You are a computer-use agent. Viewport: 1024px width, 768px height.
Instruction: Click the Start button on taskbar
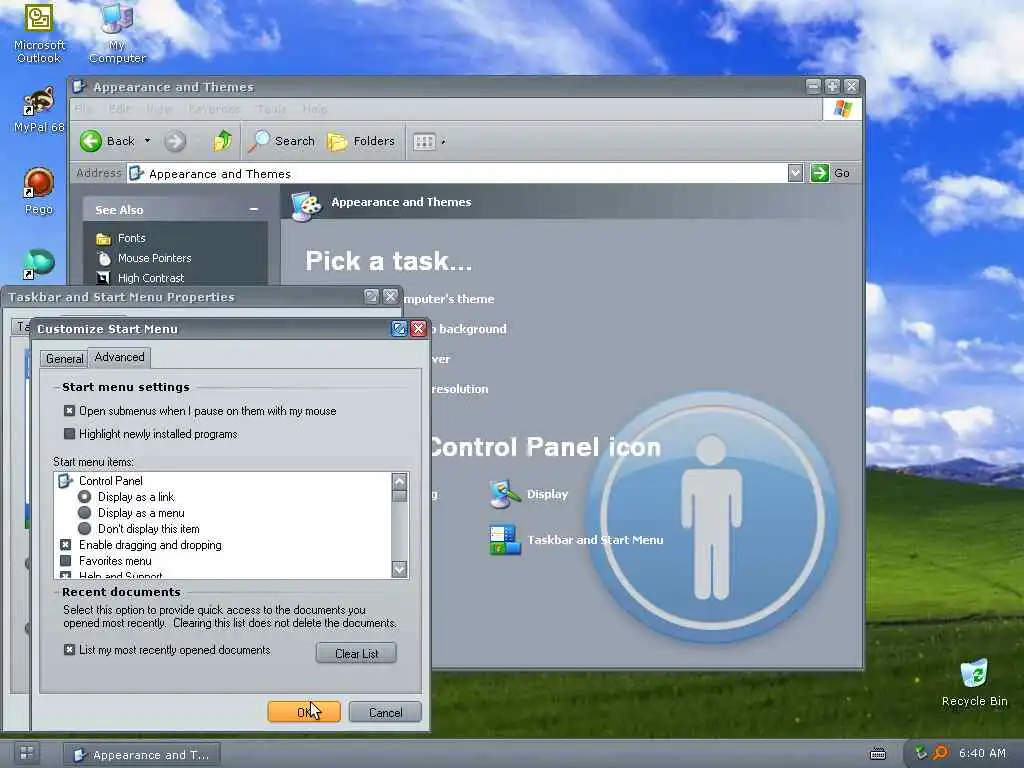pyautogui.click(x=27, y=754)
